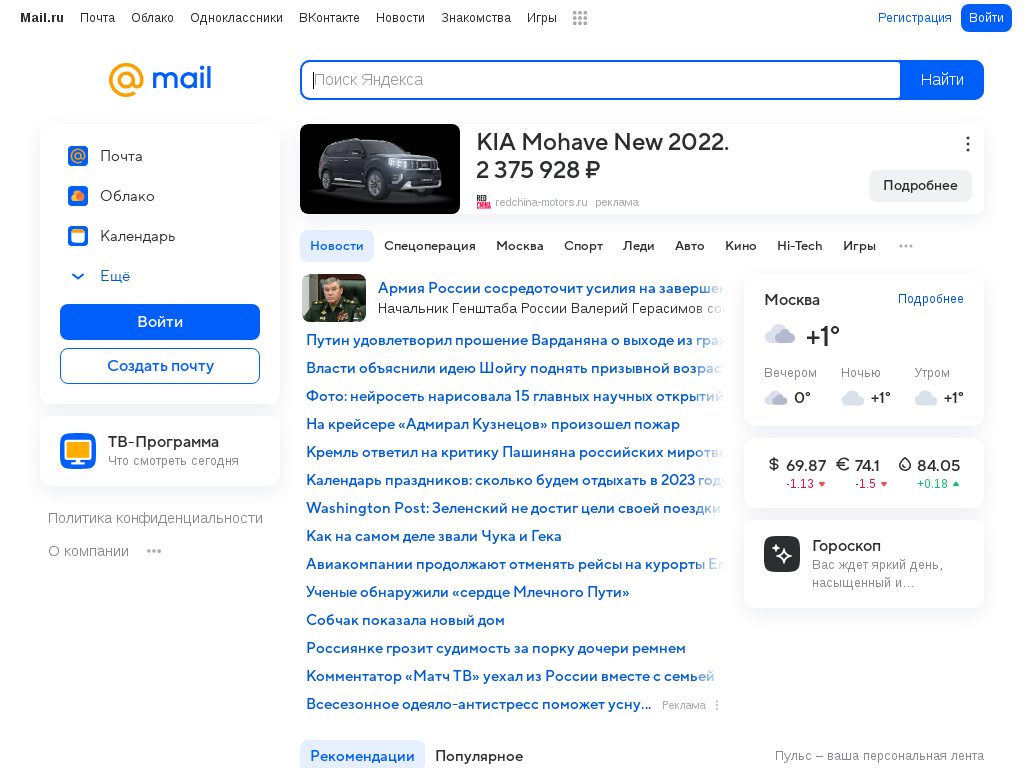Click the blue Войти button in the sidebar
The image size is (1024, 768).
pyautogui.click(x=160, y=322)
